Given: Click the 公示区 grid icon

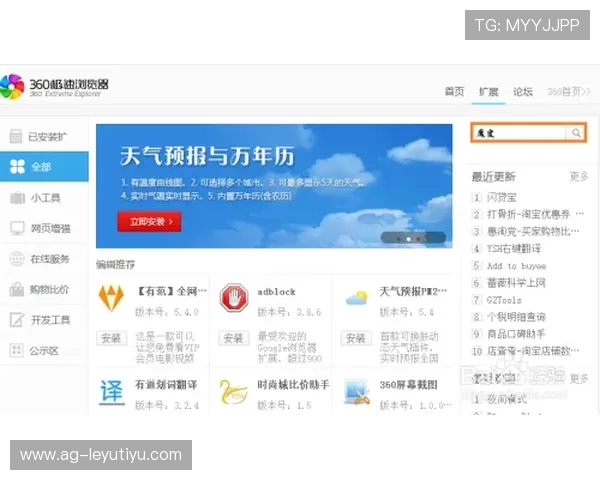Looking at the screenshot, I should (16, 350).
